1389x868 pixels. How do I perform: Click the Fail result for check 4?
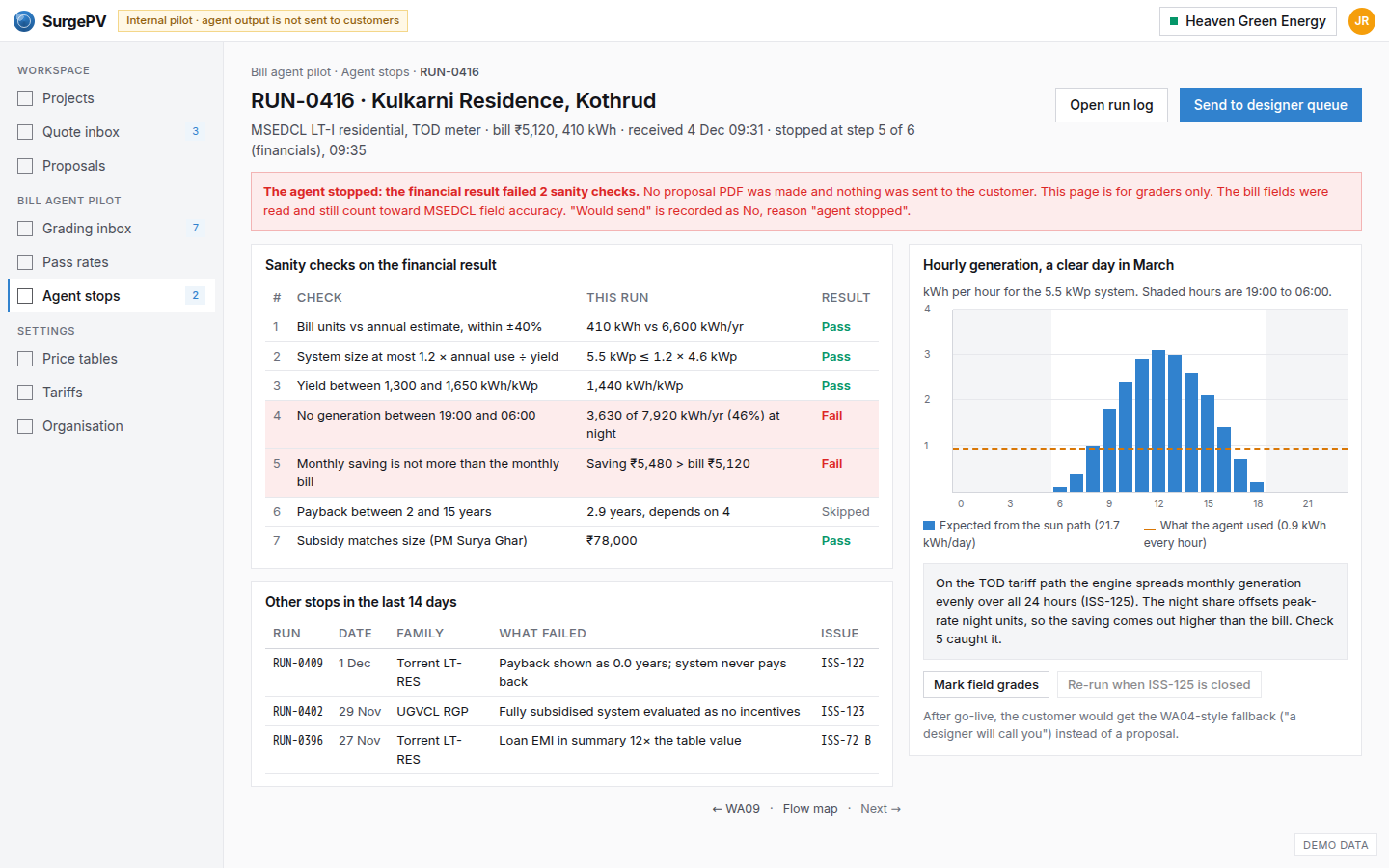(832, 416)
